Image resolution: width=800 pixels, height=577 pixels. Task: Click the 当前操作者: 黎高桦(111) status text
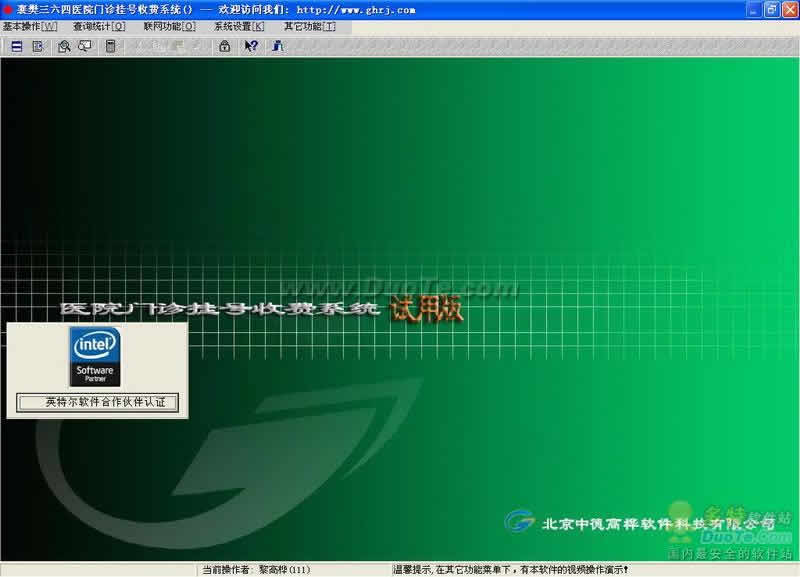pos(256,570)
